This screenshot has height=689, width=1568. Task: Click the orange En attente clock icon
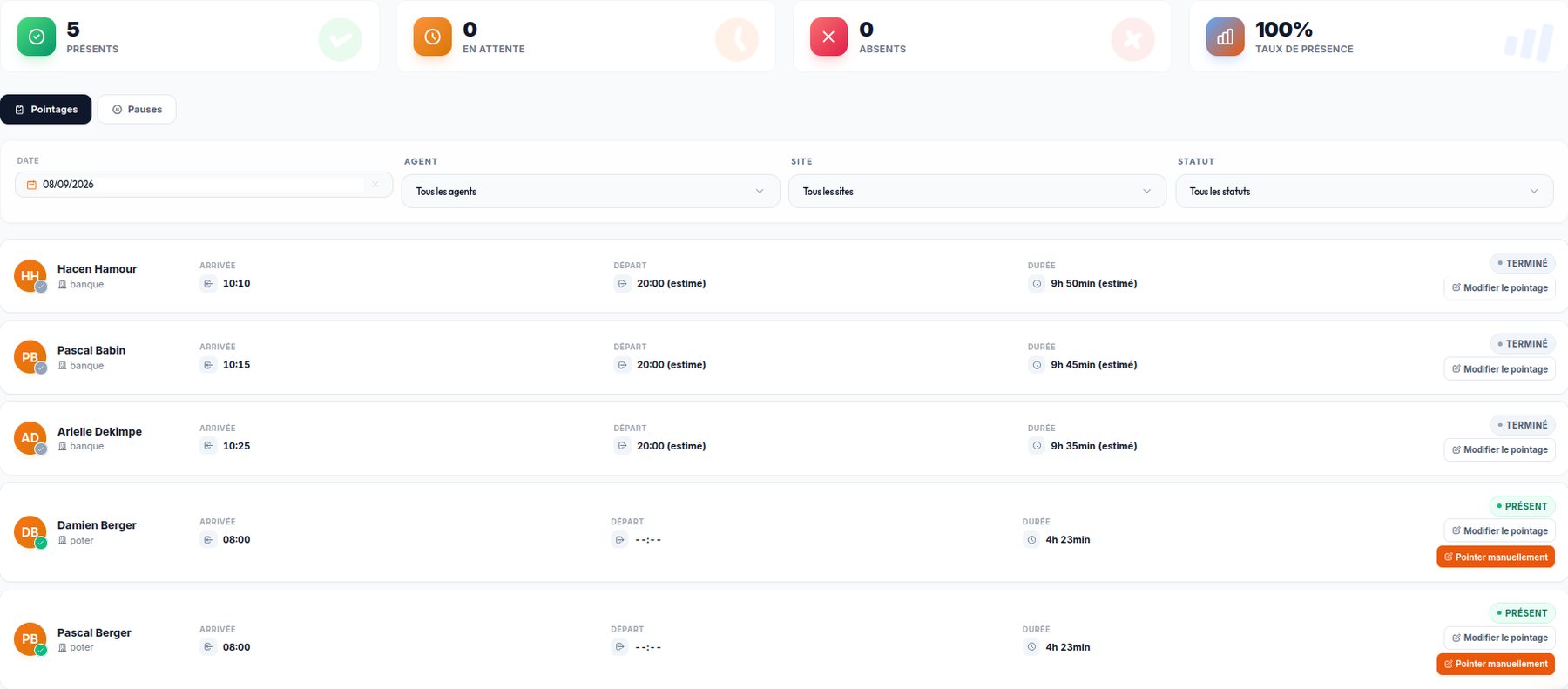(432, 37)
